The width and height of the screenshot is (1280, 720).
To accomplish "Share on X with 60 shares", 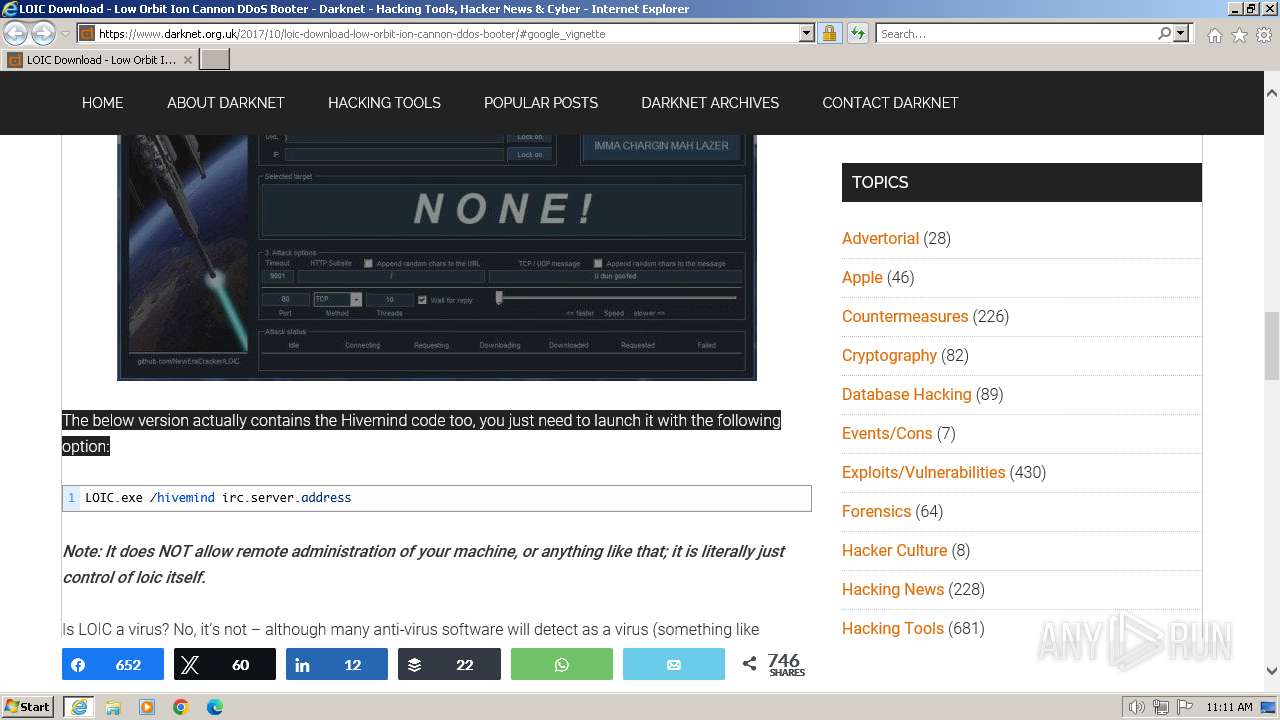I will point(225,665).
